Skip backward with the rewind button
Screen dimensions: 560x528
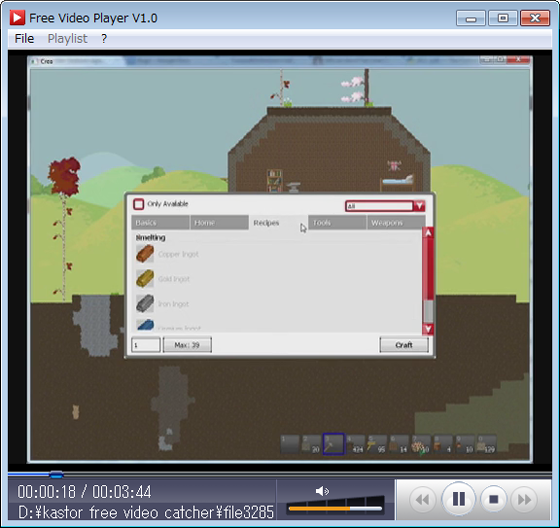click(x=422, y=499)
